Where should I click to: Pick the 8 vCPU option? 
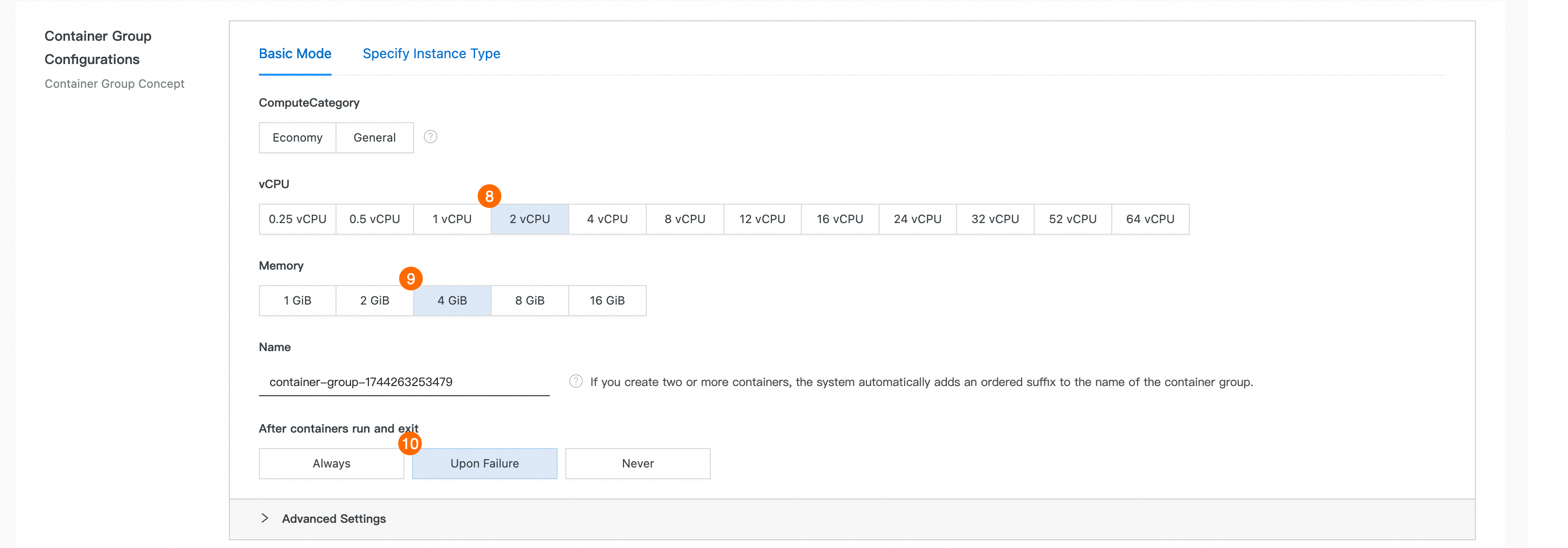coord(685,219)
